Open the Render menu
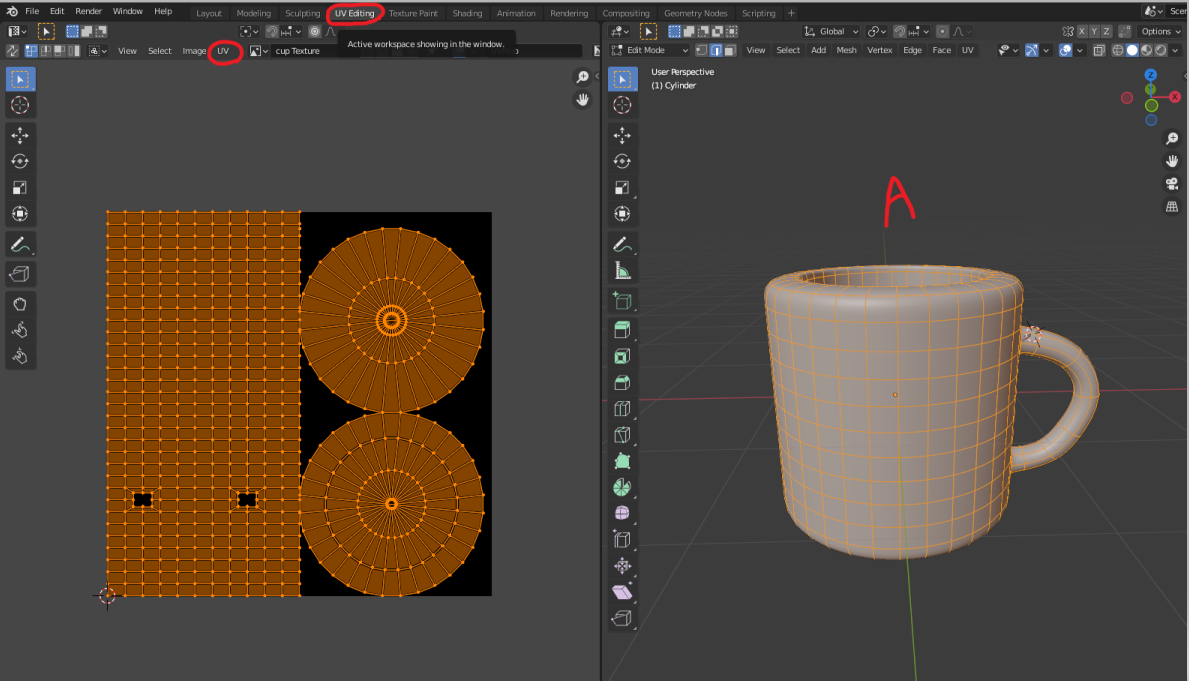This screenshot has width=1189, height=681. (89, 11)
